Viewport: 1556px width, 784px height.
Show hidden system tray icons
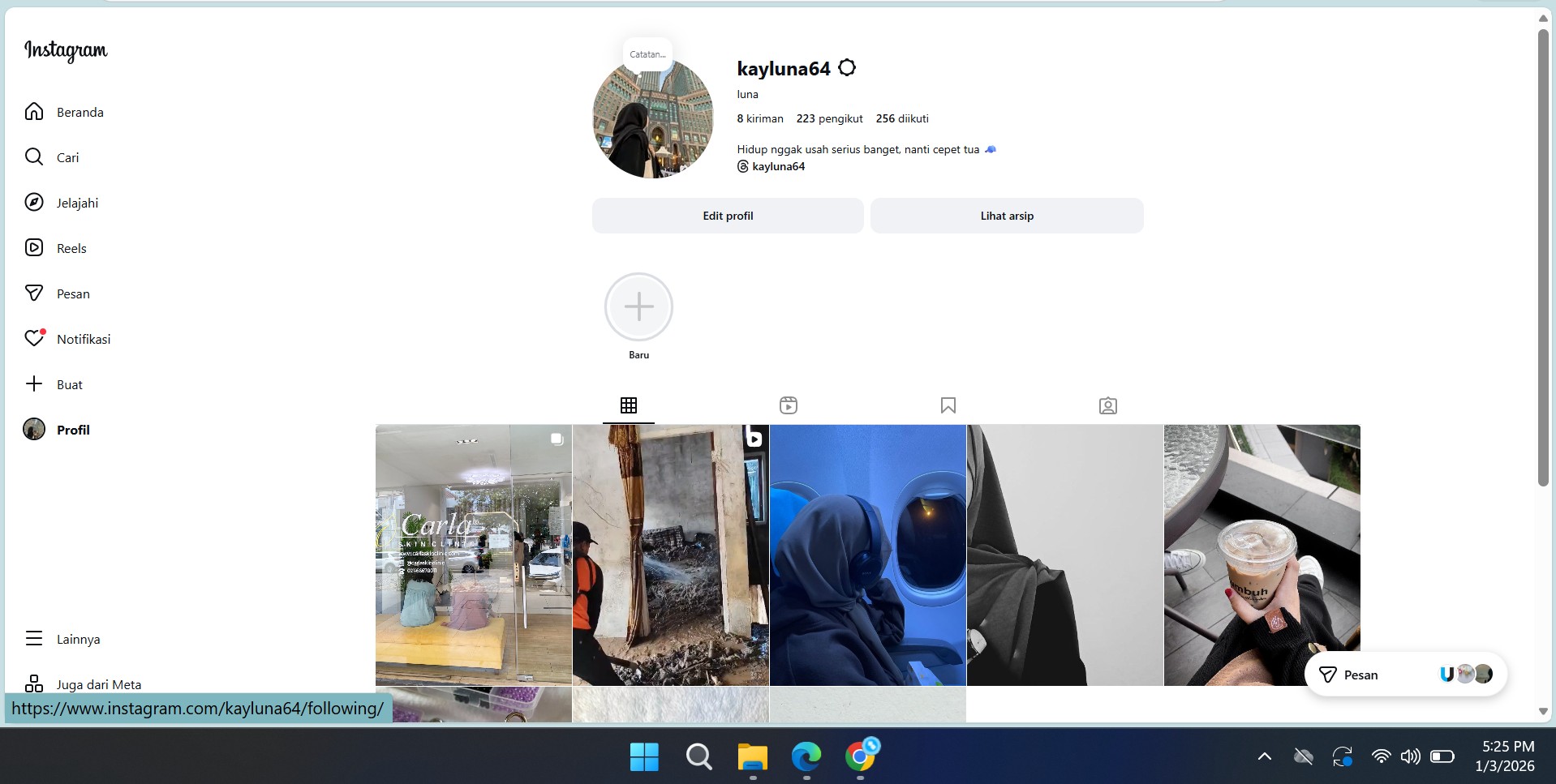pos(1264,756)
